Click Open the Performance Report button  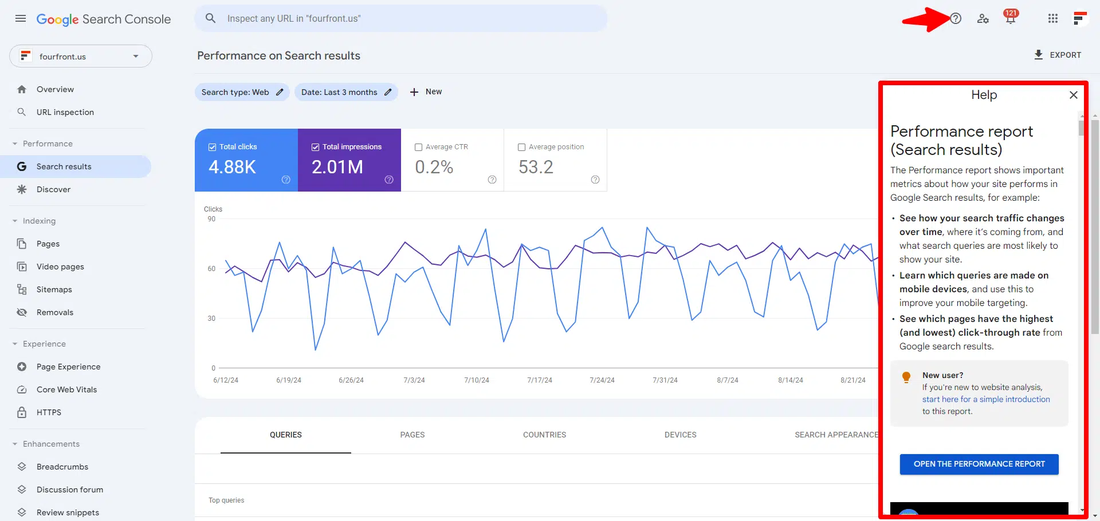coord(979,464)
